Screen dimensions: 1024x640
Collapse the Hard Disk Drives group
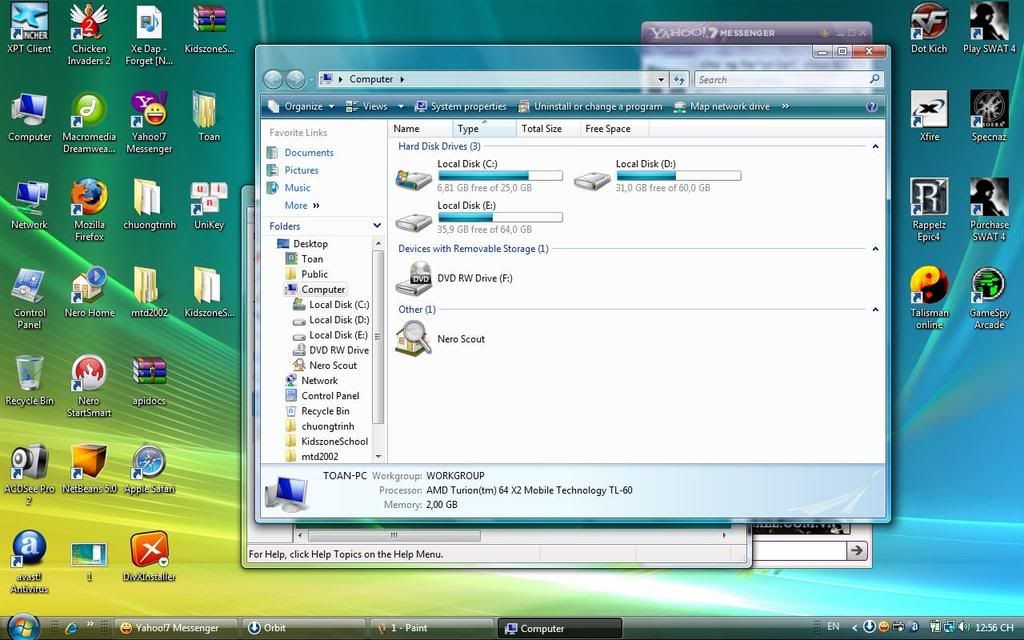click(875, 146)
